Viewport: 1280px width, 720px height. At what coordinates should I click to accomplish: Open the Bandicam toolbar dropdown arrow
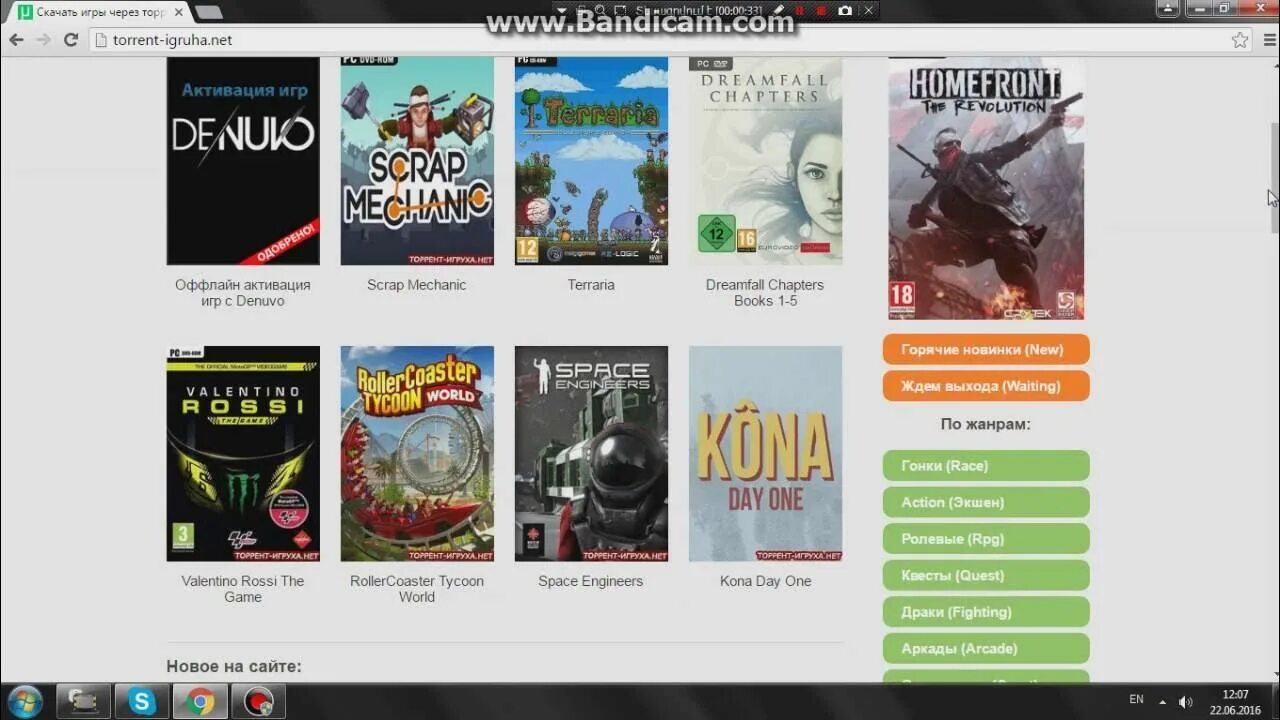(562, 10)
